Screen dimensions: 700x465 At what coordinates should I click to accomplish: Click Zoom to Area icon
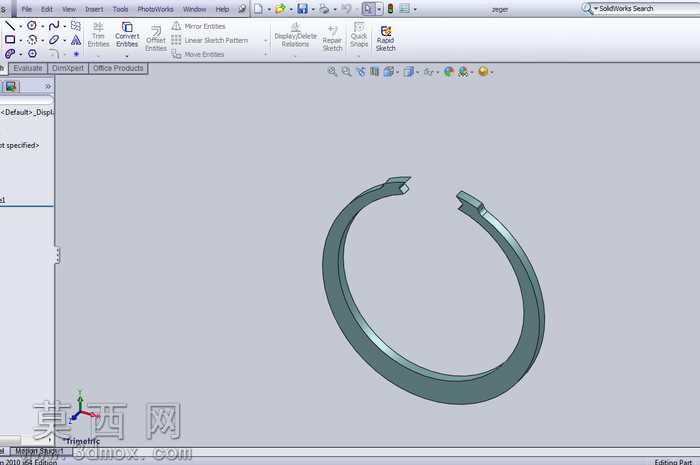coord(346,71)
